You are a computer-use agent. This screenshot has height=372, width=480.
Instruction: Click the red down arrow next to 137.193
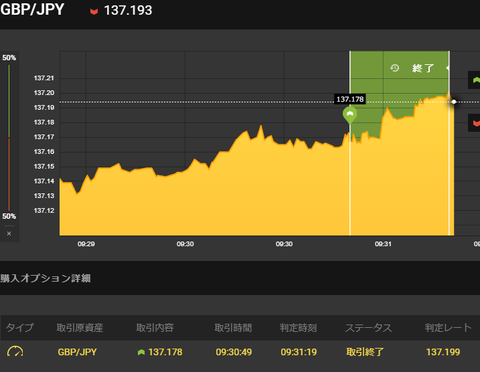[94, 12]
